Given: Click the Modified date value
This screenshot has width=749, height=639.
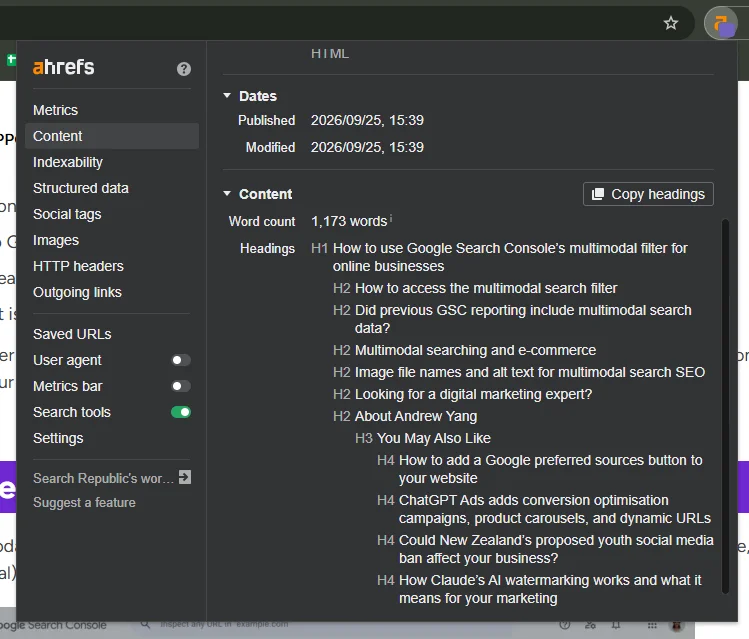Looking at the screenshot, I should (367, 147).
